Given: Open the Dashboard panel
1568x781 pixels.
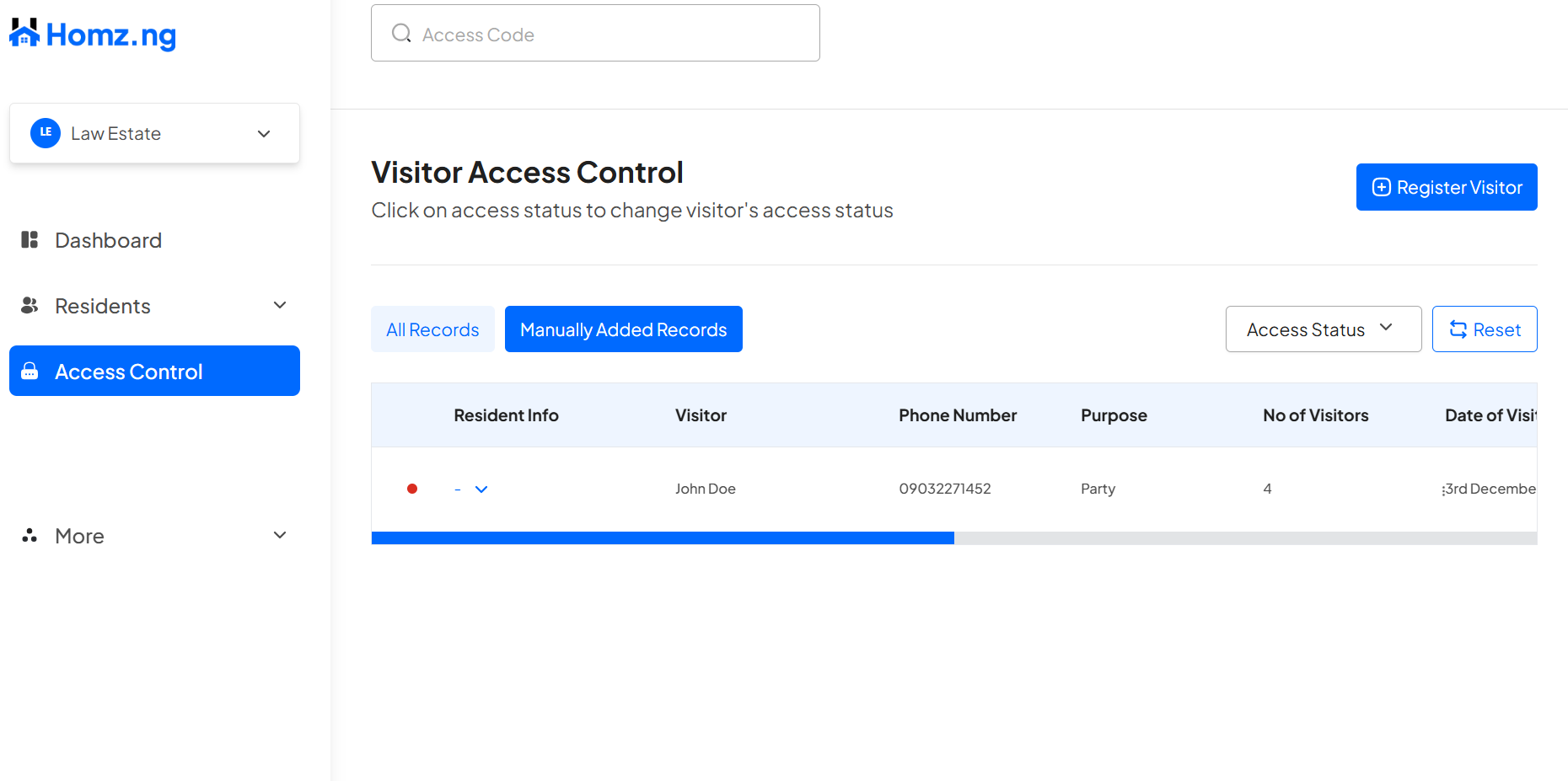Looking at the screenshot, I should [108, 240].
